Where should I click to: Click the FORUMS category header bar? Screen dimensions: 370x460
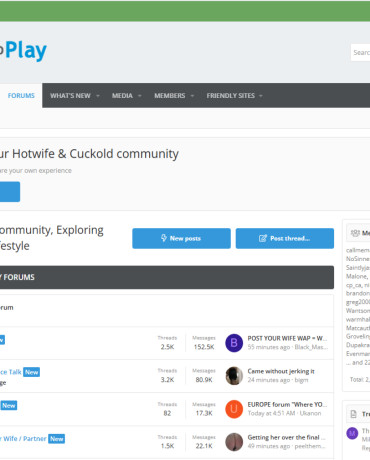pos(167,277)
